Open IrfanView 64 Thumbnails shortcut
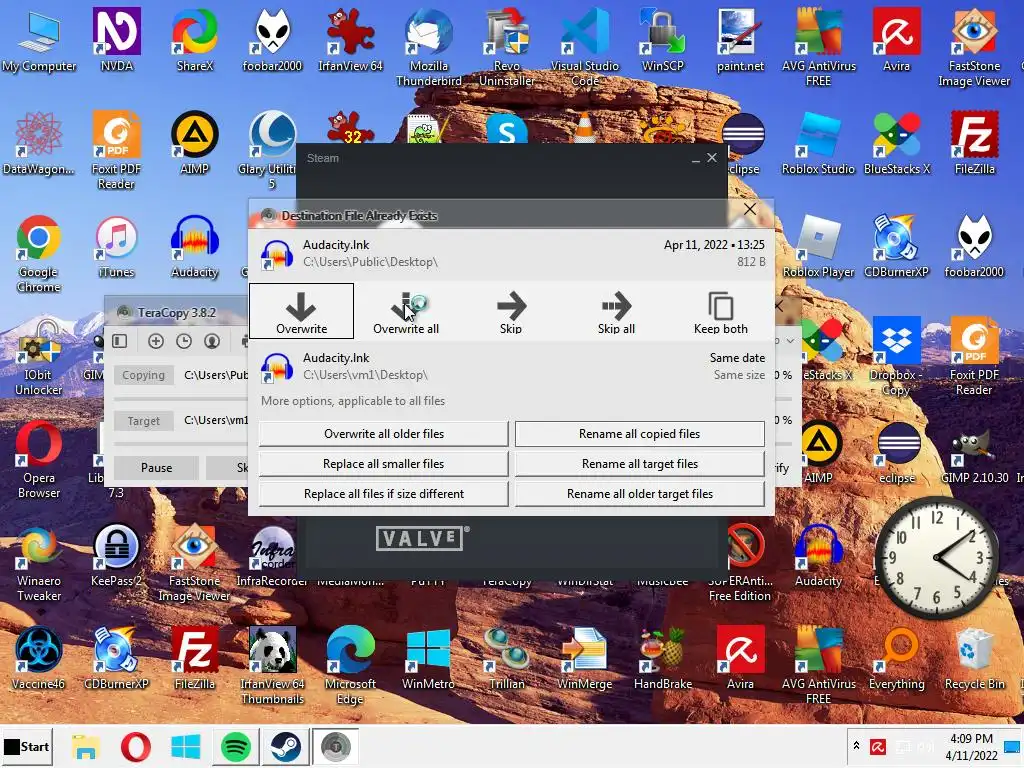The width and height of the screenshot is (1024, 768). click(272, 666)
